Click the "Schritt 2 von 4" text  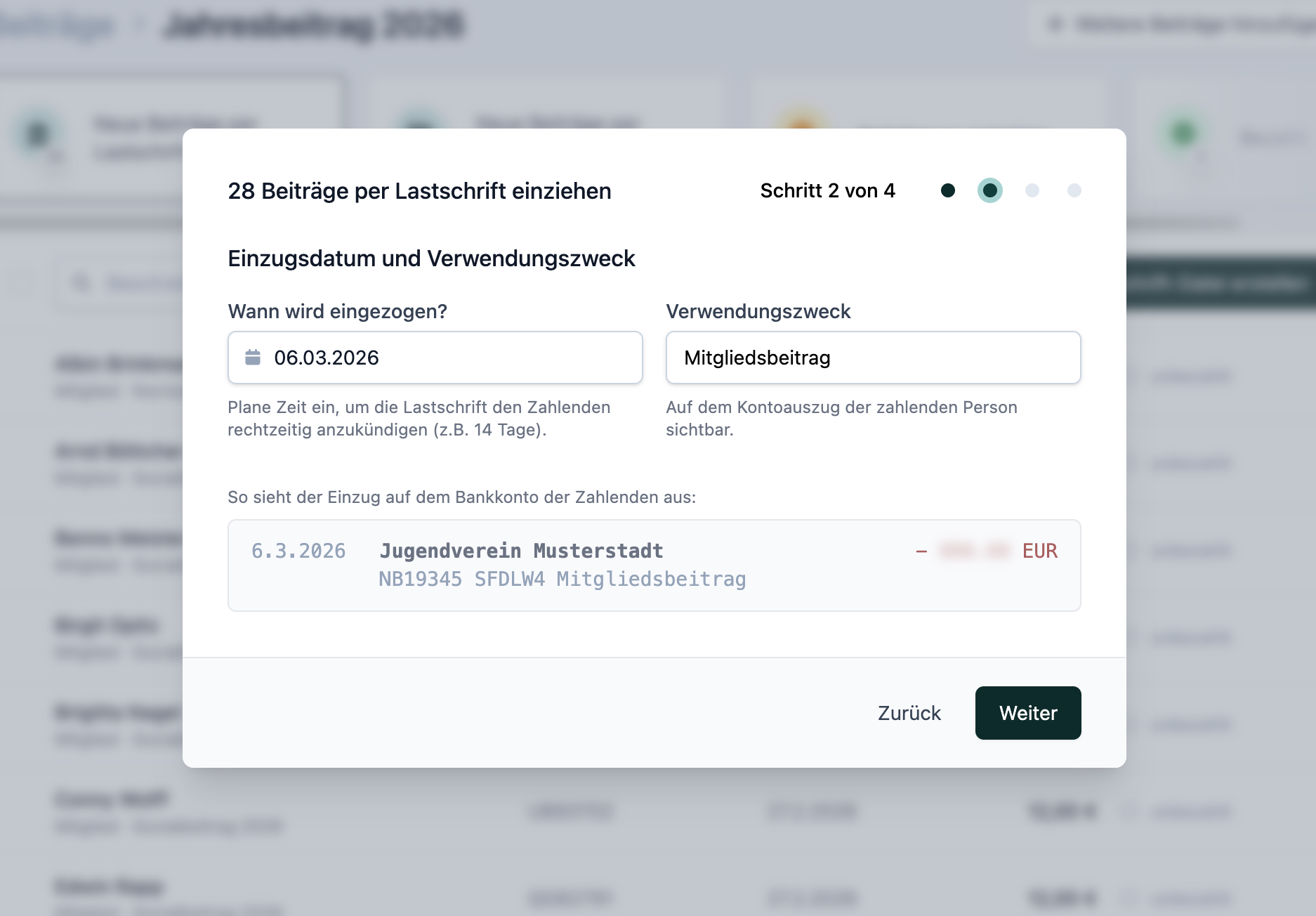pos(827,190)
